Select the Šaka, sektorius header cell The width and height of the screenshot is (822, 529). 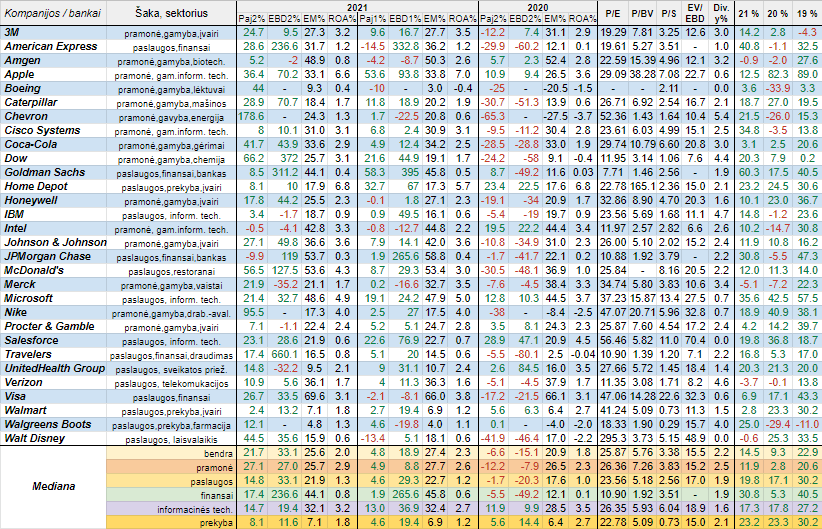point(171,13)
